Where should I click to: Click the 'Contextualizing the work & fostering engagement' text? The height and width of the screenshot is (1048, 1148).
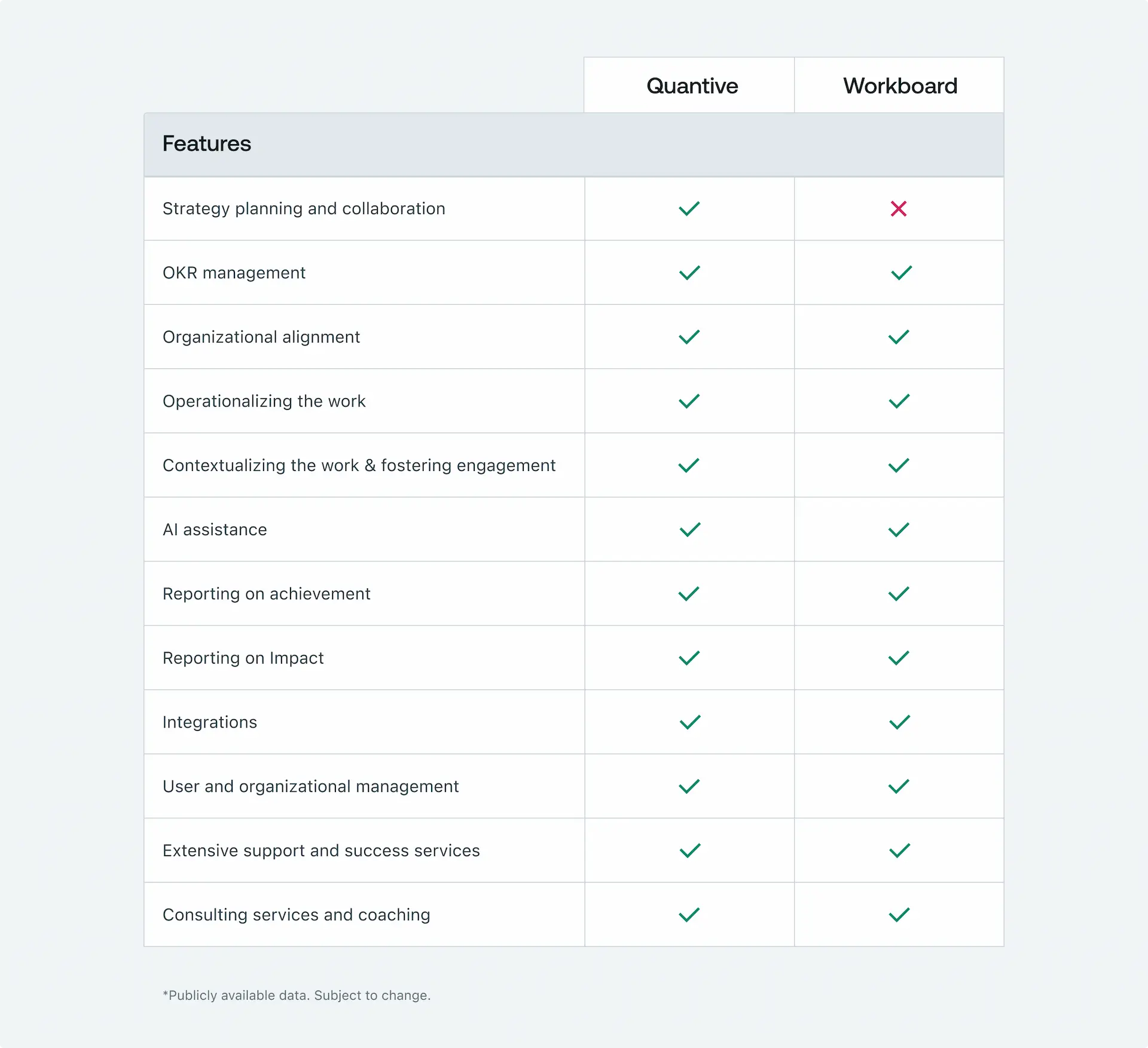359,465
